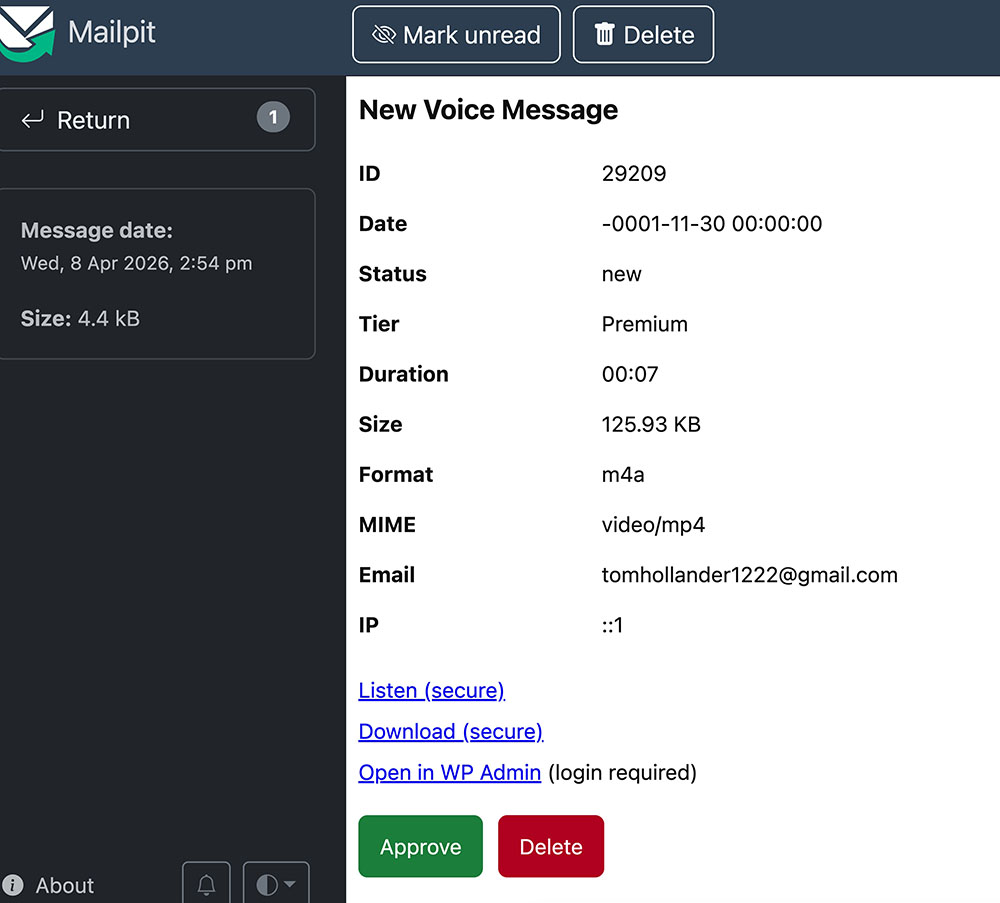The width and height of the screenshot is (1000, 903).
Task: Follow the Open in WP Admin link
Action: pyautogui.click(x=449, y=772)
